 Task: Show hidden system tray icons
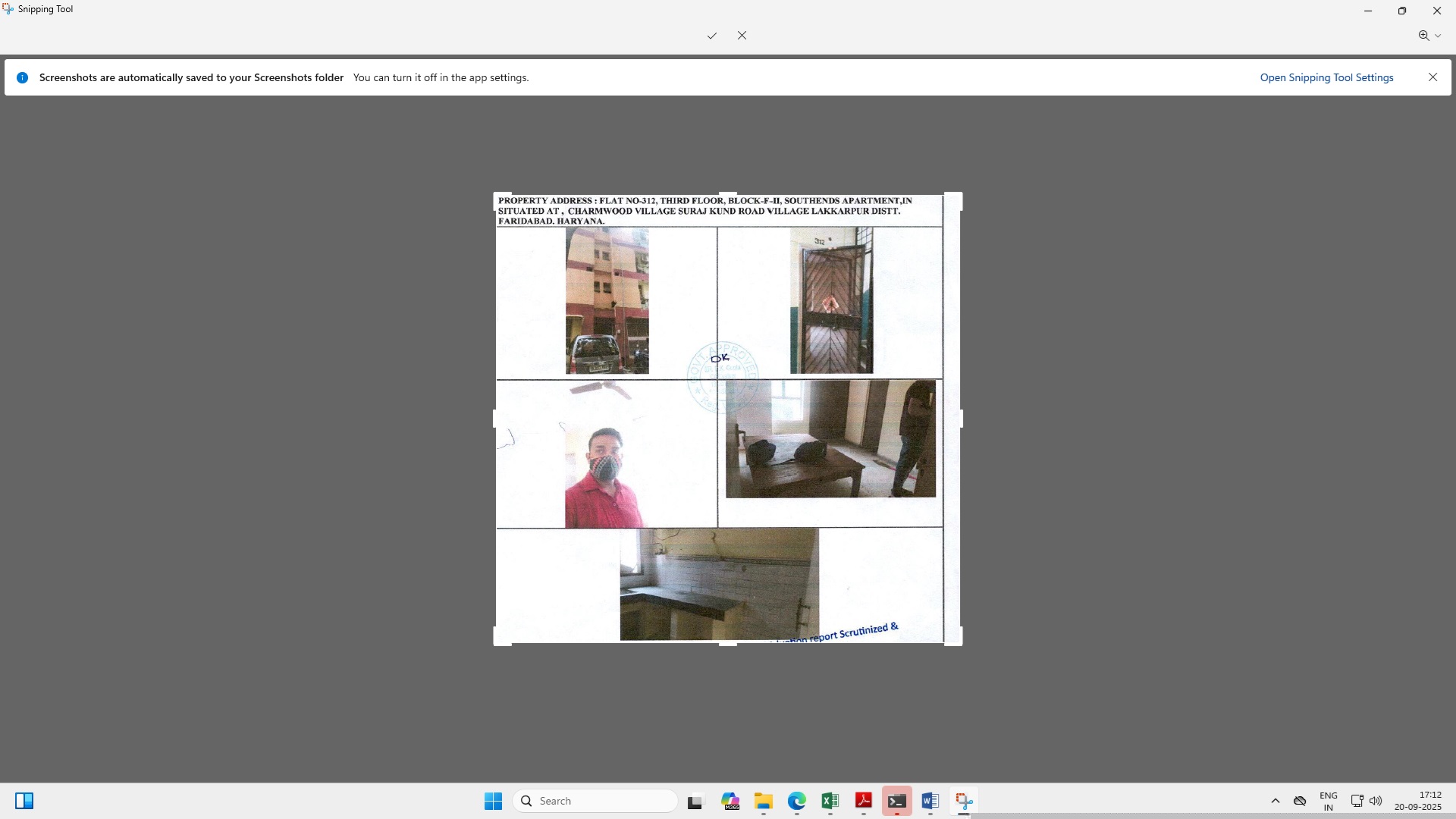click(x=1276, y=801)
